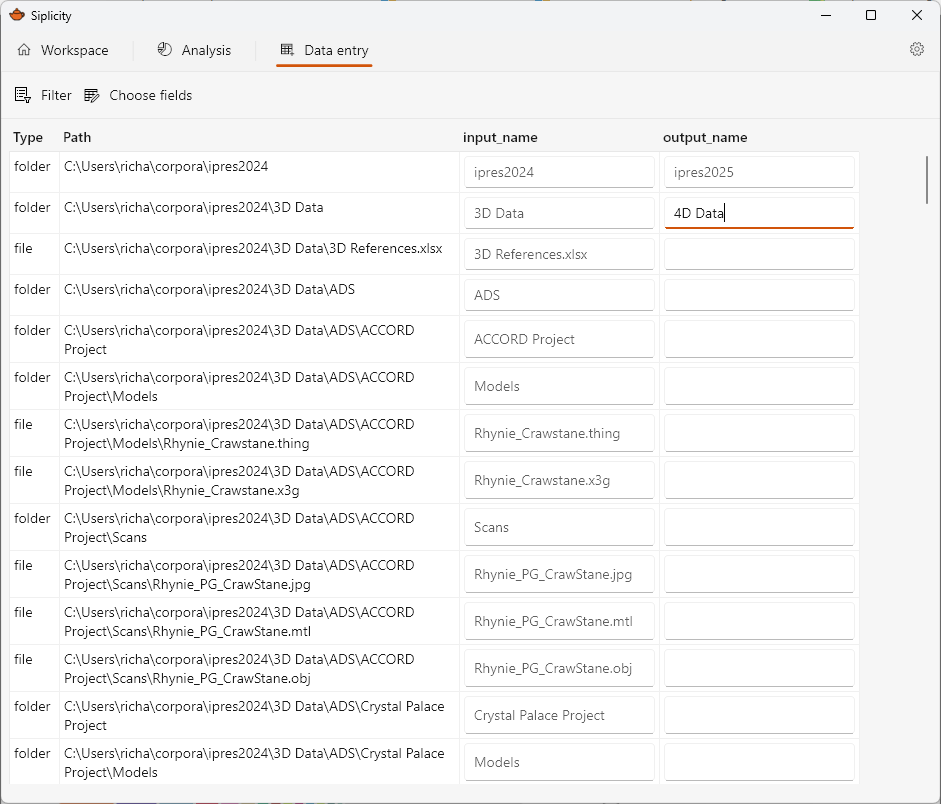The image size is (941, 804).
Task: Click the Siplicity shell logo icon
Action: (18, 15)
